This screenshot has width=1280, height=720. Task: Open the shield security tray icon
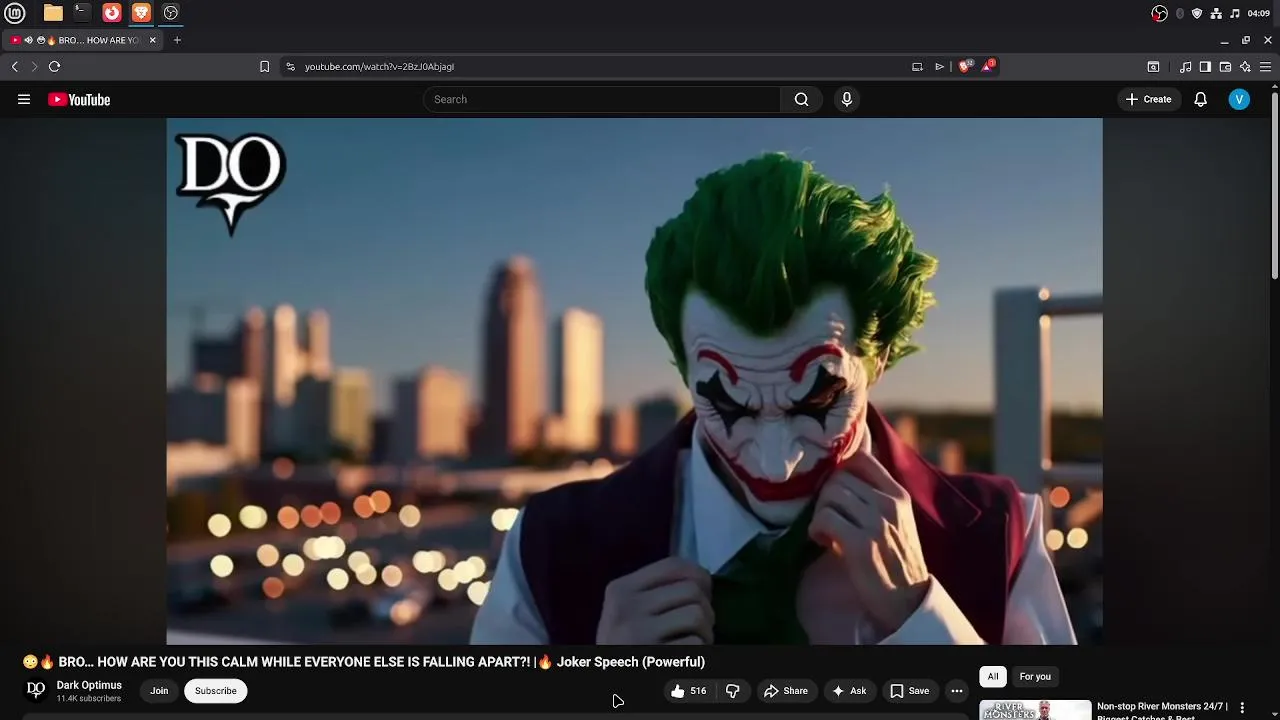tap(1197, 13)
